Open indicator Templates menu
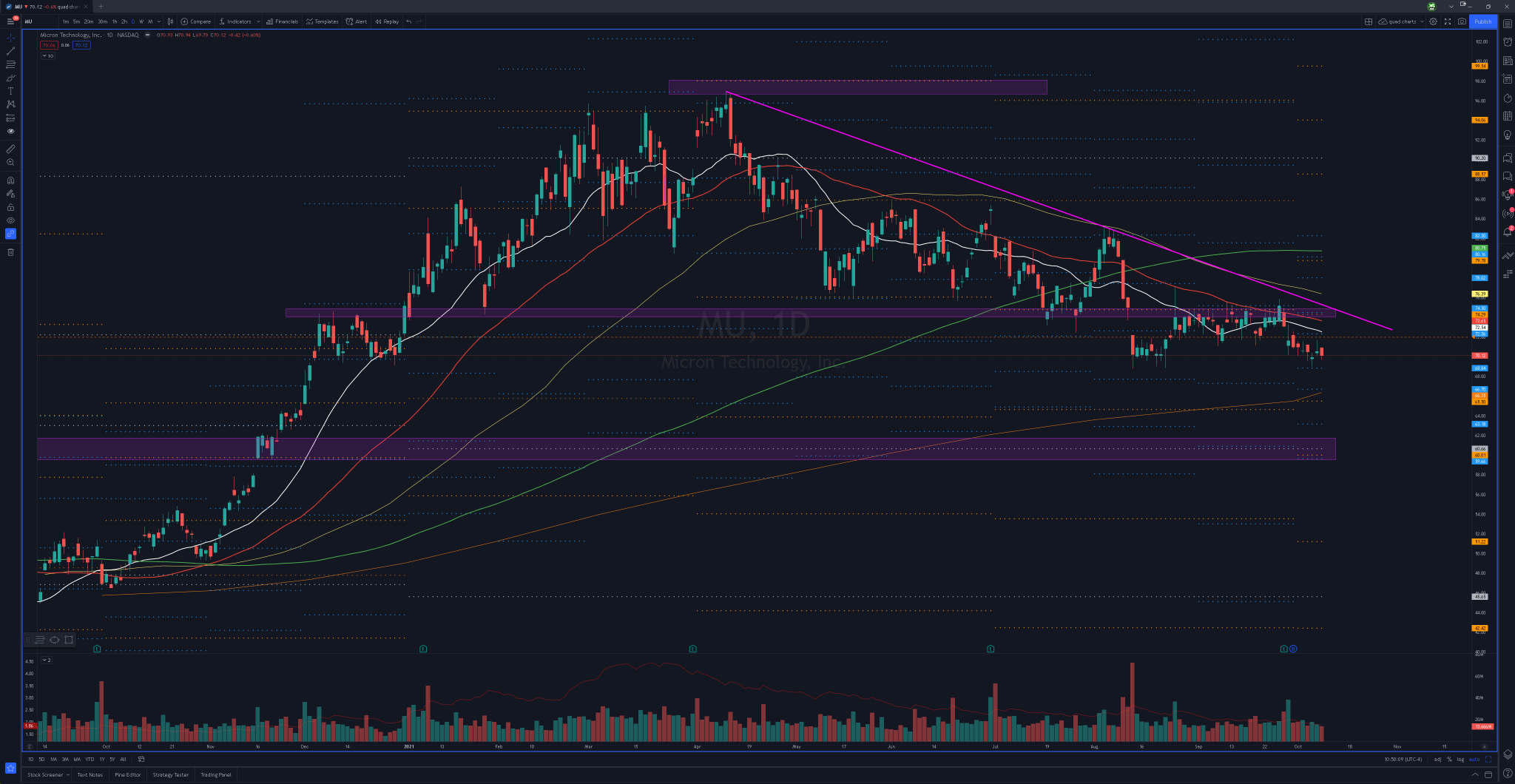This screenshot has width=1515, height=784. click(323, 21)
